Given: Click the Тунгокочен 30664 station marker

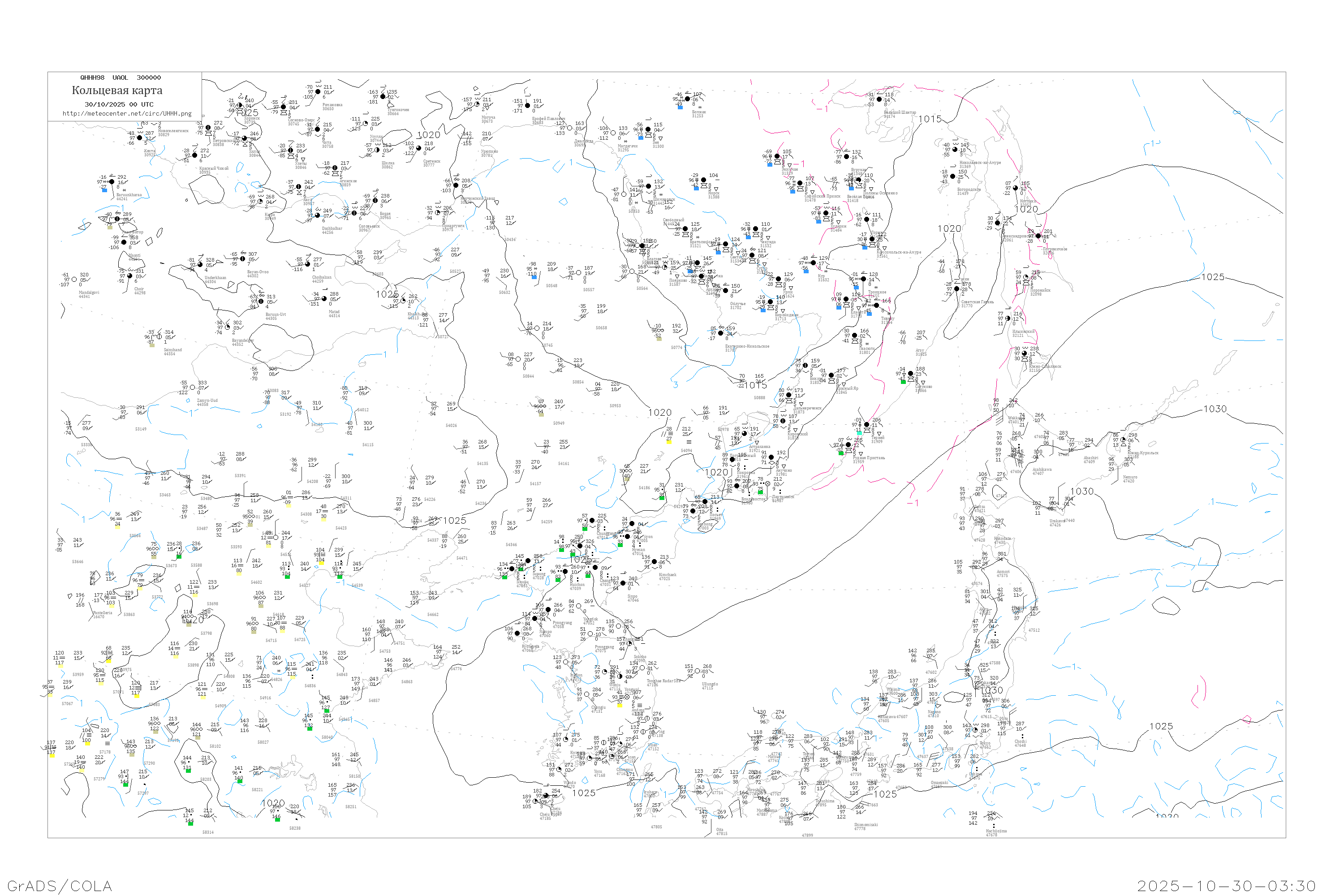Looking at the screenshot, I should (383, 97).
